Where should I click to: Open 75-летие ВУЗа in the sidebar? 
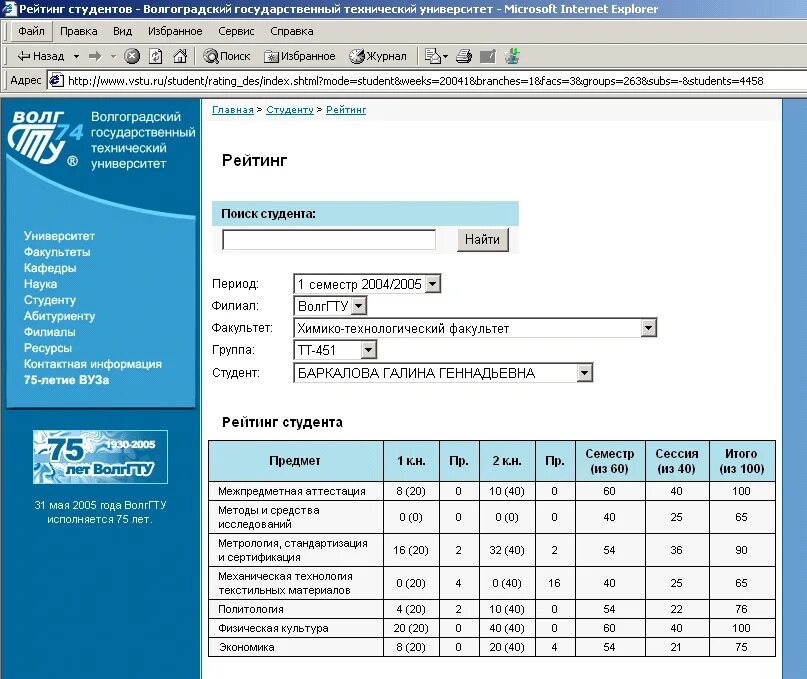66,380
